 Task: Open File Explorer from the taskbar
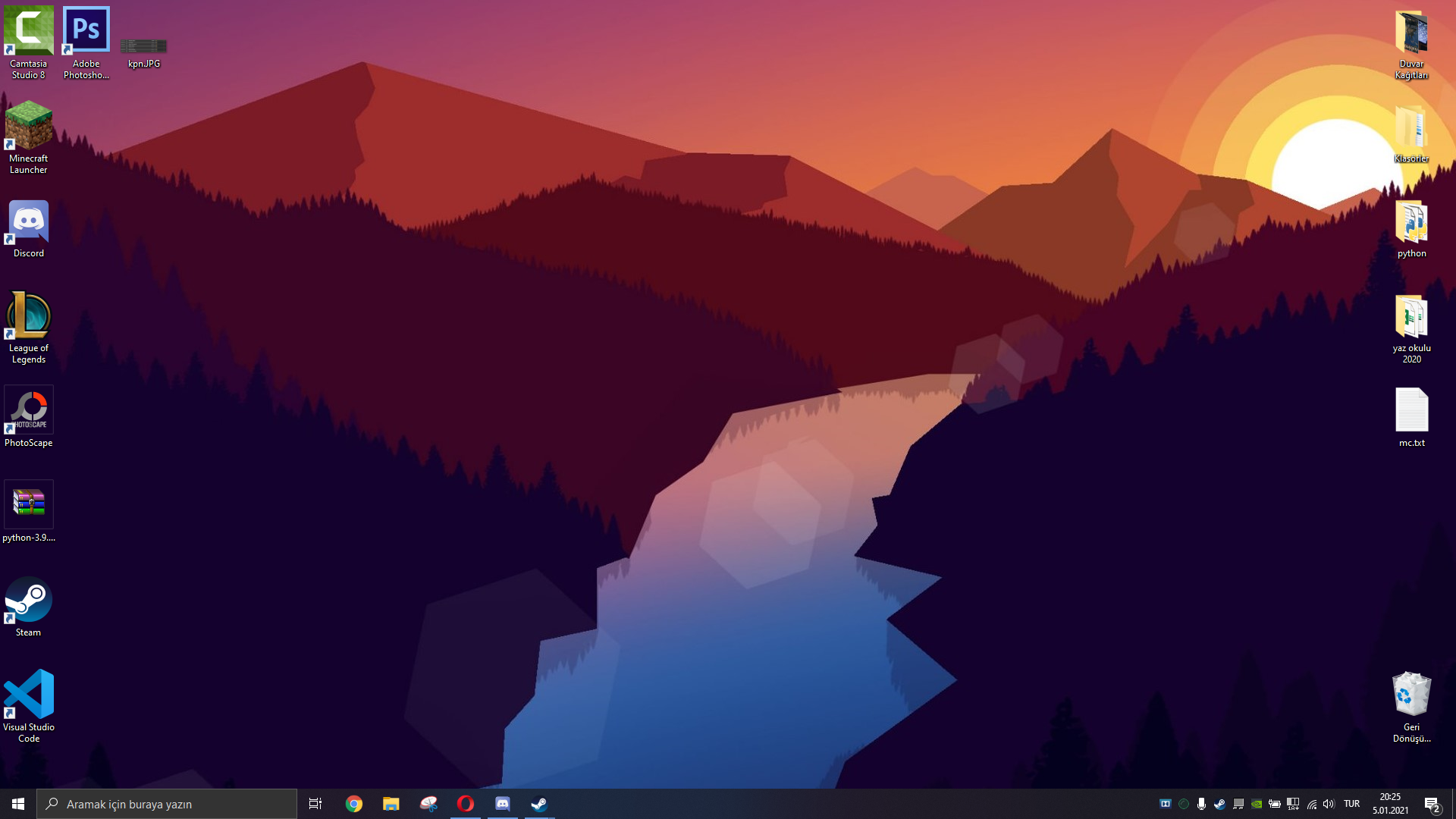391,804
